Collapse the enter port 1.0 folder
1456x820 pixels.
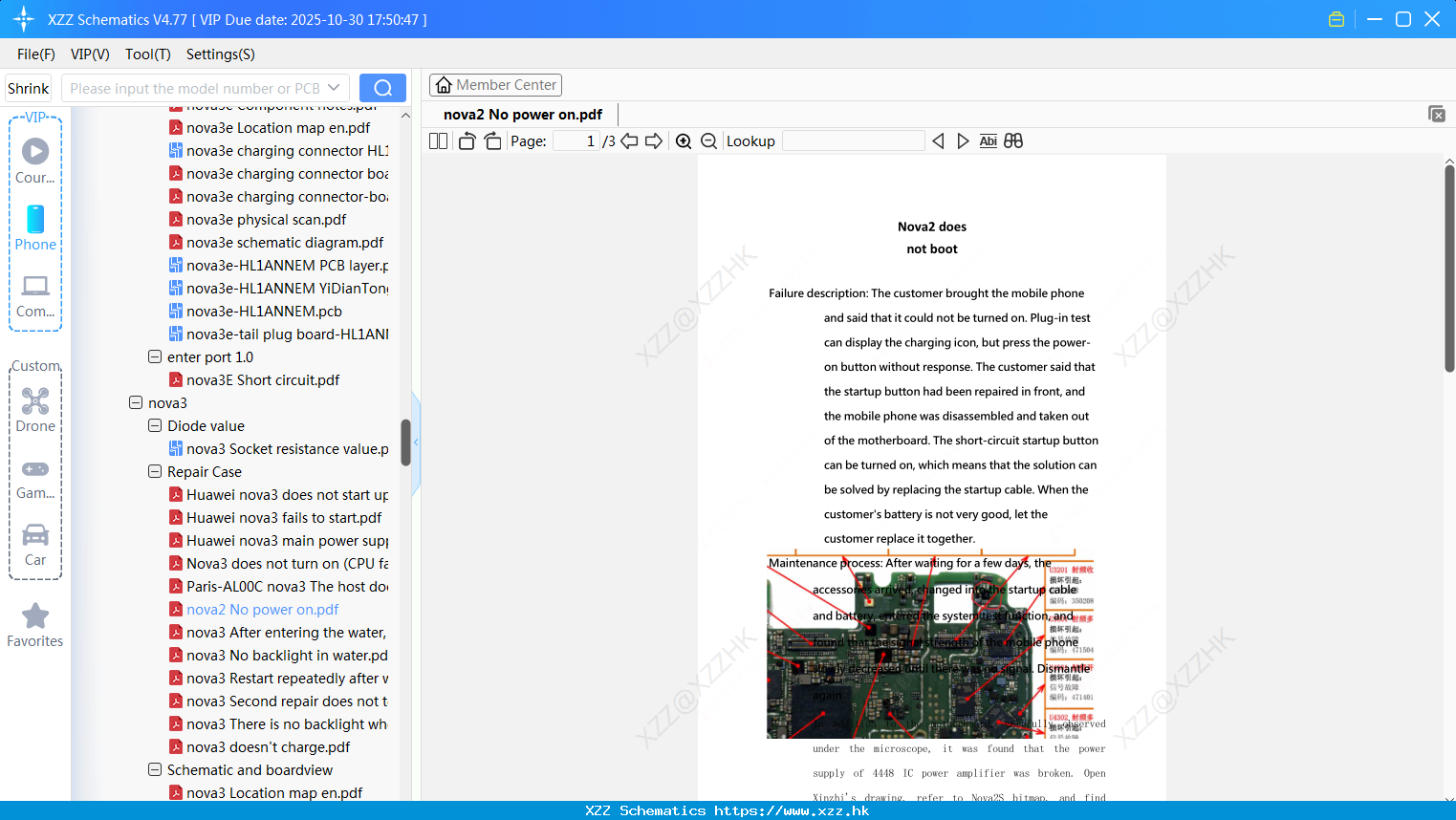point(155,356)
